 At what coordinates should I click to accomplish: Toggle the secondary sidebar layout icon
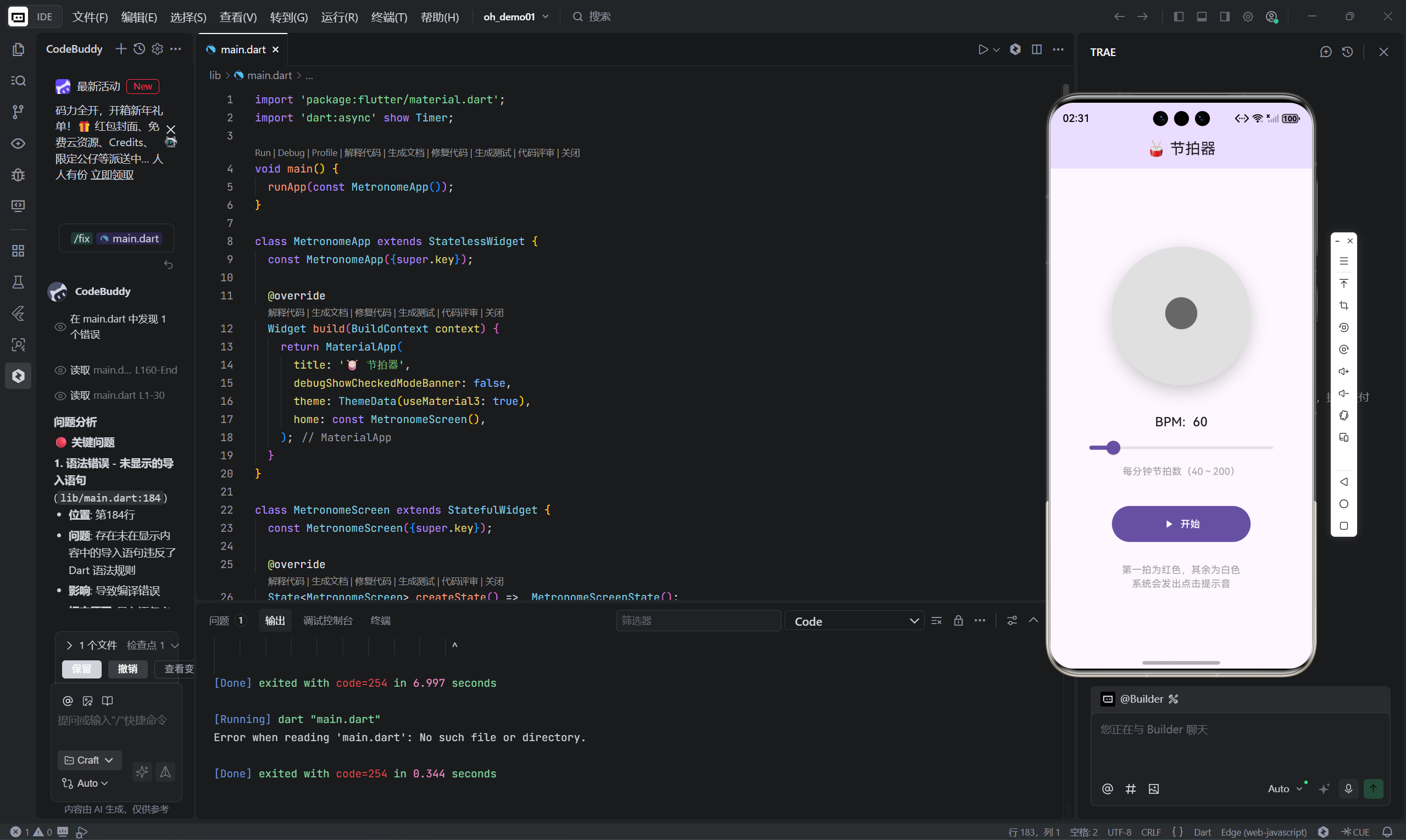tap(1224, 17)
